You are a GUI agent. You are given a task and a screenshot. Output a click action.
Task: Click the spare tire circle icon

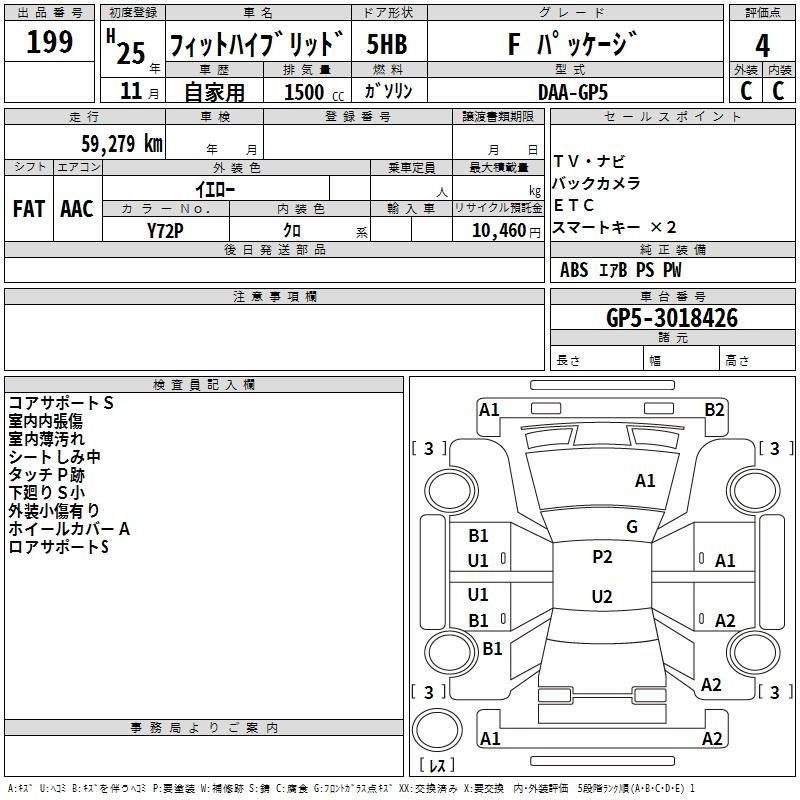(436, 727)
